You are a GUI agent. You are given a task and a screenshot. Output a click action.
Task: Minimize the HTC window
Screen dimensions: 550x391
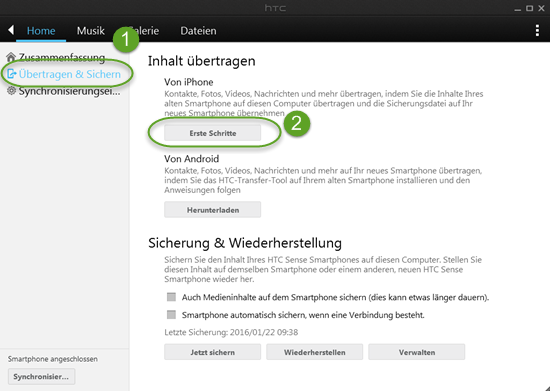[x=518, y=9]
